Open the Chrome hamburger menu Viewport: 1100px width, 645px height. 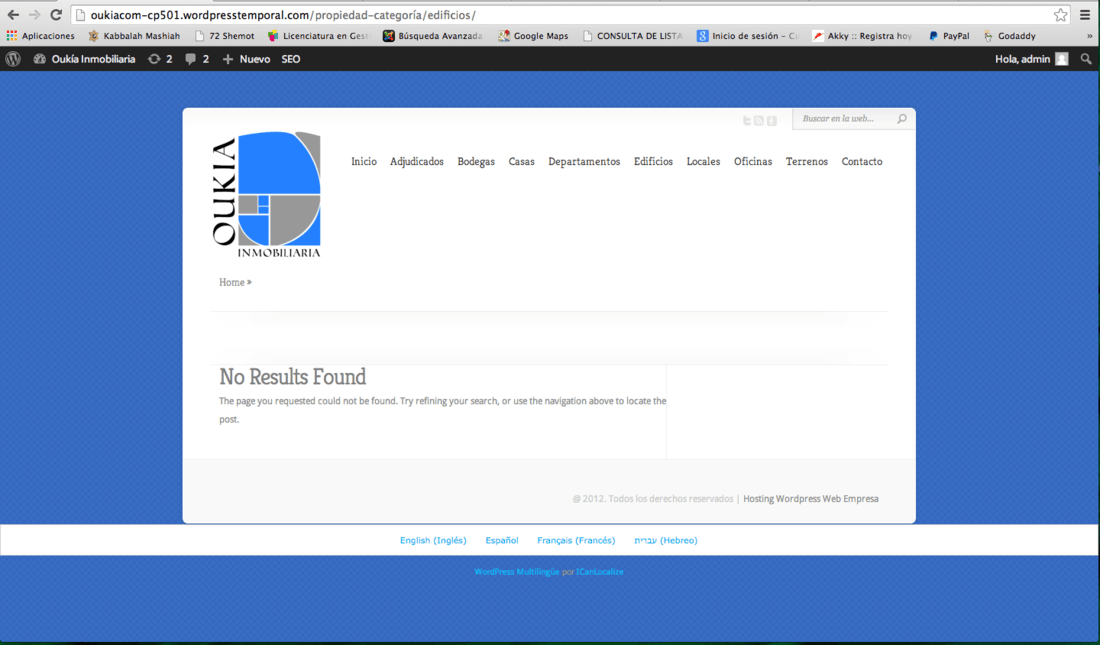(x=1085, y=15)
